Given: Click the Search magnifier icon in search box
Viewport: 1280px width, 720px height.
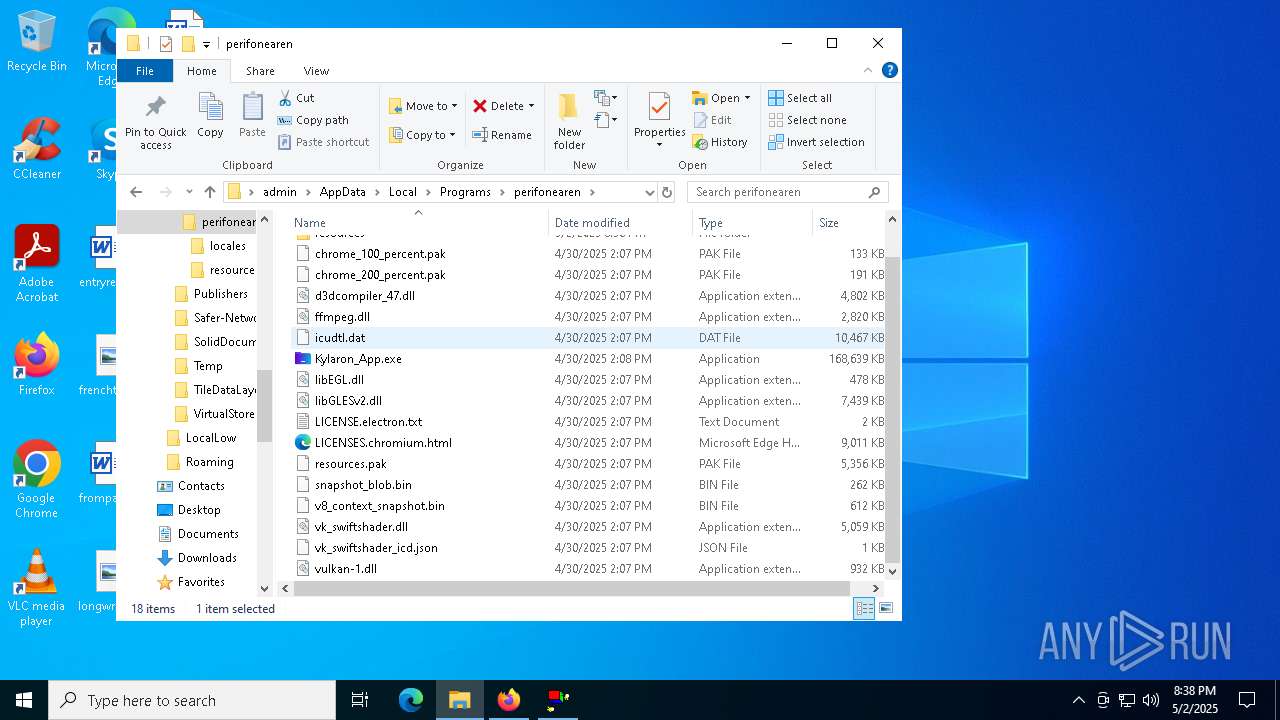Looking at the screenshot, I should coord(874,192).
